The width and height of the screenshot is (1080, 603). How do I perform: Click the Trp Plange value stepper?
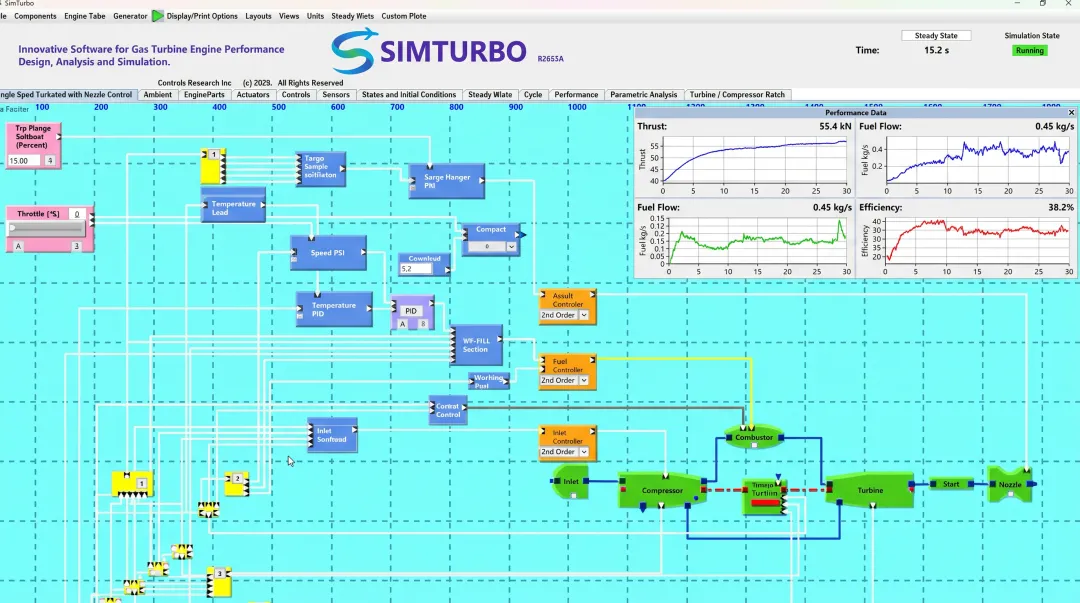[50, 161]
